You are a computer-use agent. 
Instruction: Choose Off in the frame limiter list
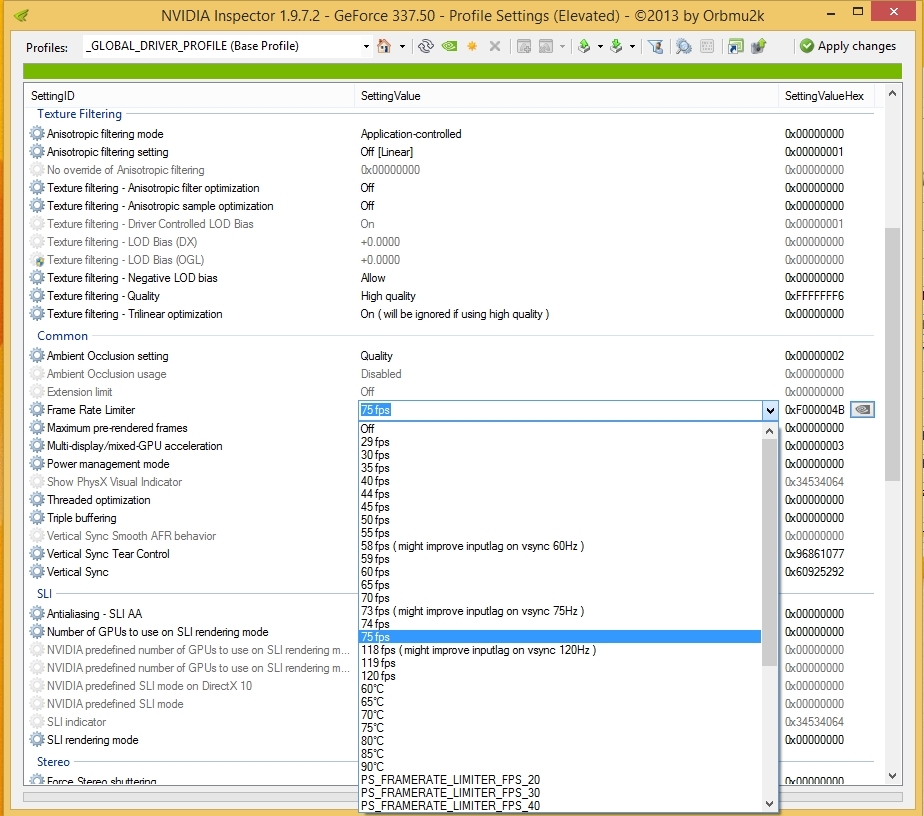560,428
